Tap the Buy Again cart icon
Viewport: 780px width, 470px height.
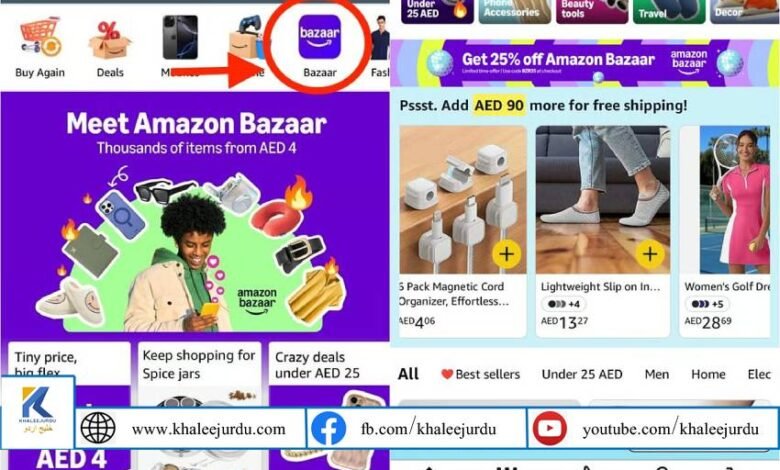pos(41,37)
